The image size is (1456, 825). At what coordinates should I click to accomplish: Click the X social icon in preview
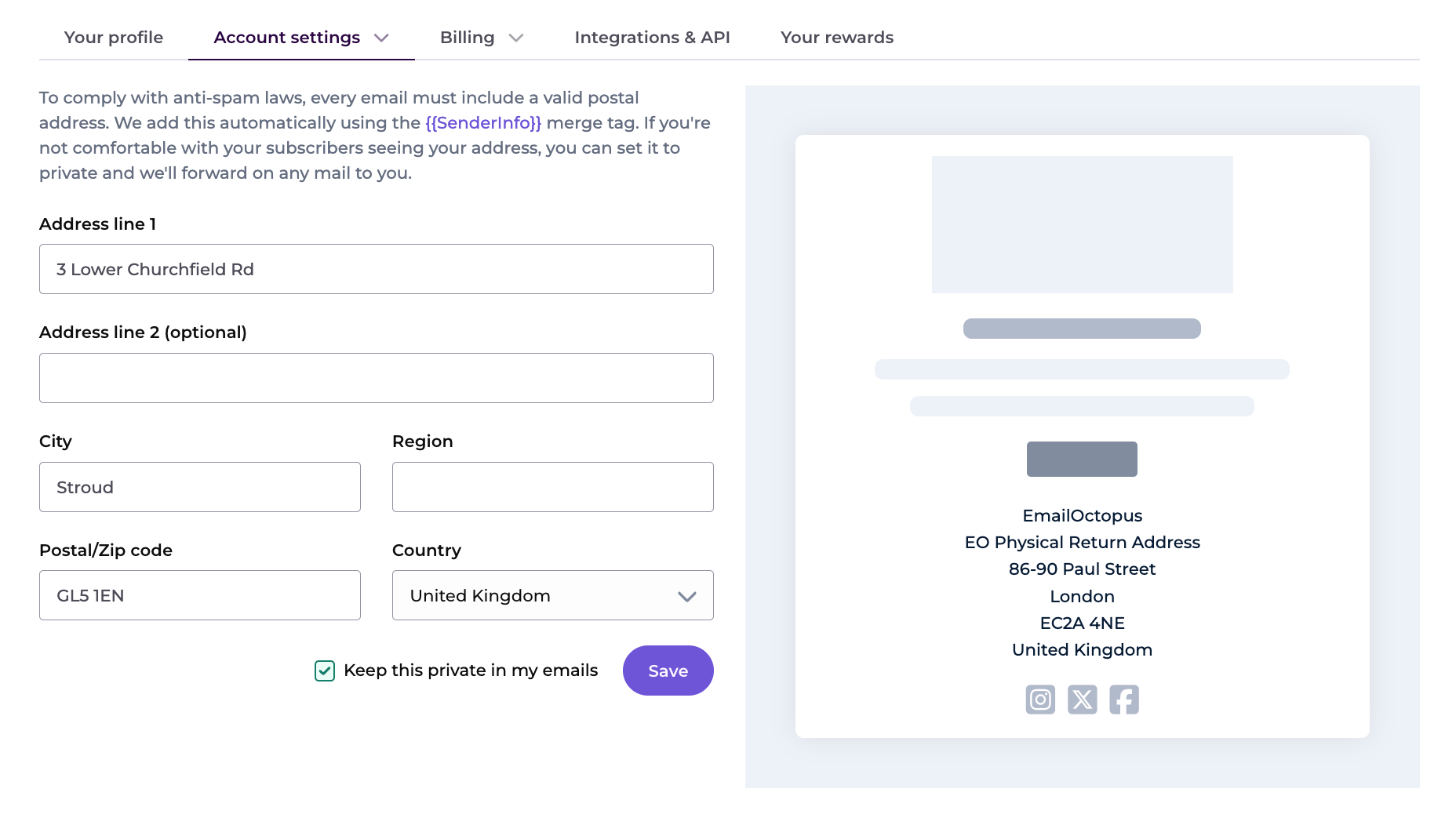tap(1082, 700)
